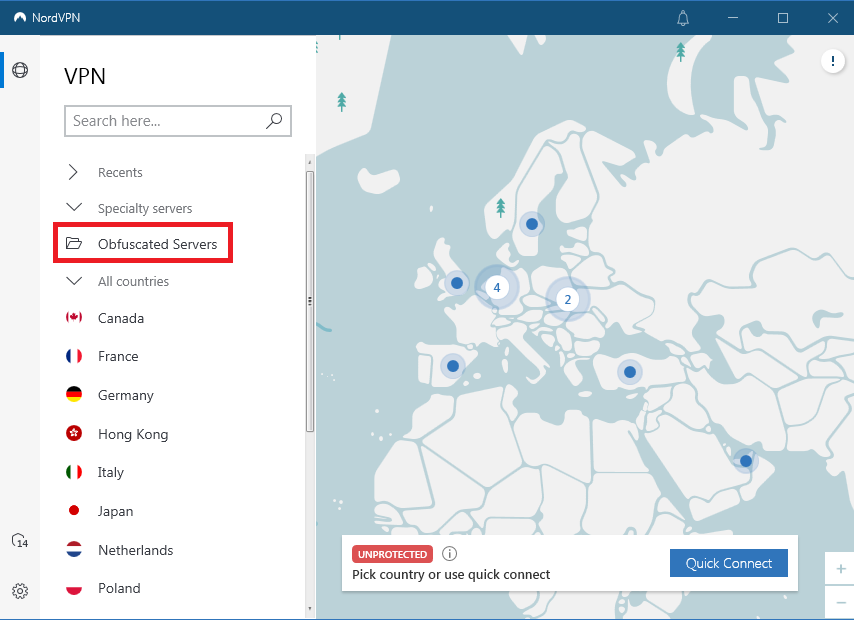Select the Sweden server pin on map
Viewport: 854px width, 620px height.
pyautogui.click(x=532, y=224)
